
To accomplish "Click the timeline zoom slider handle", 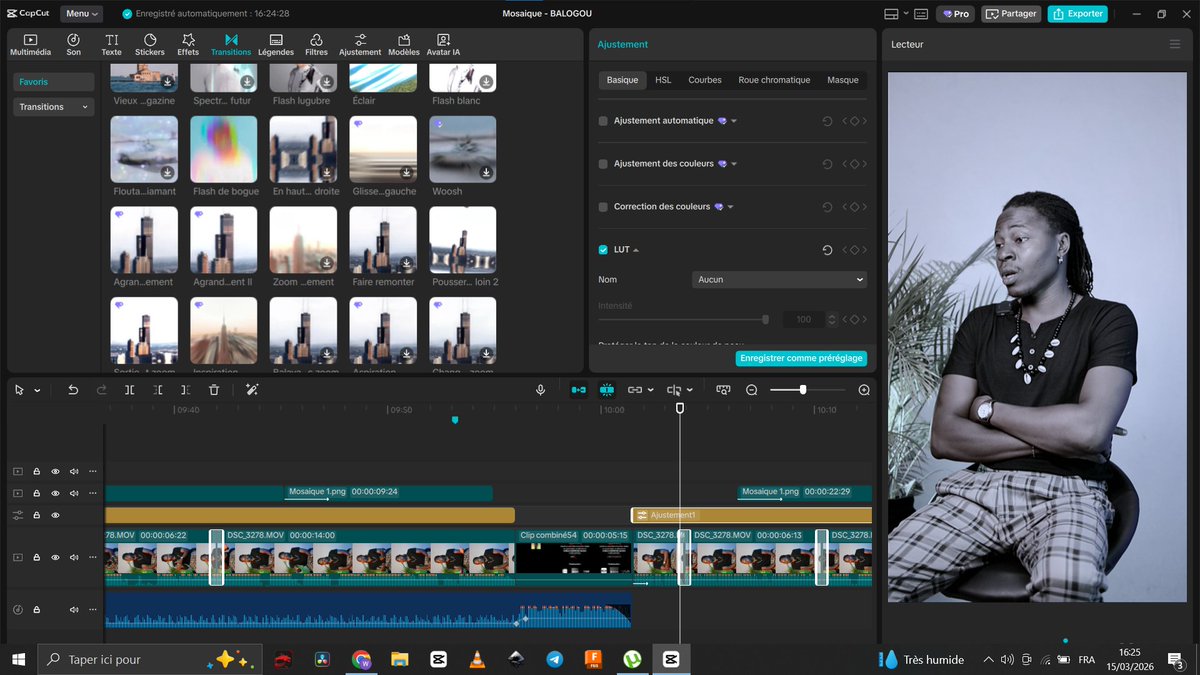I will [x=802, y=390].
